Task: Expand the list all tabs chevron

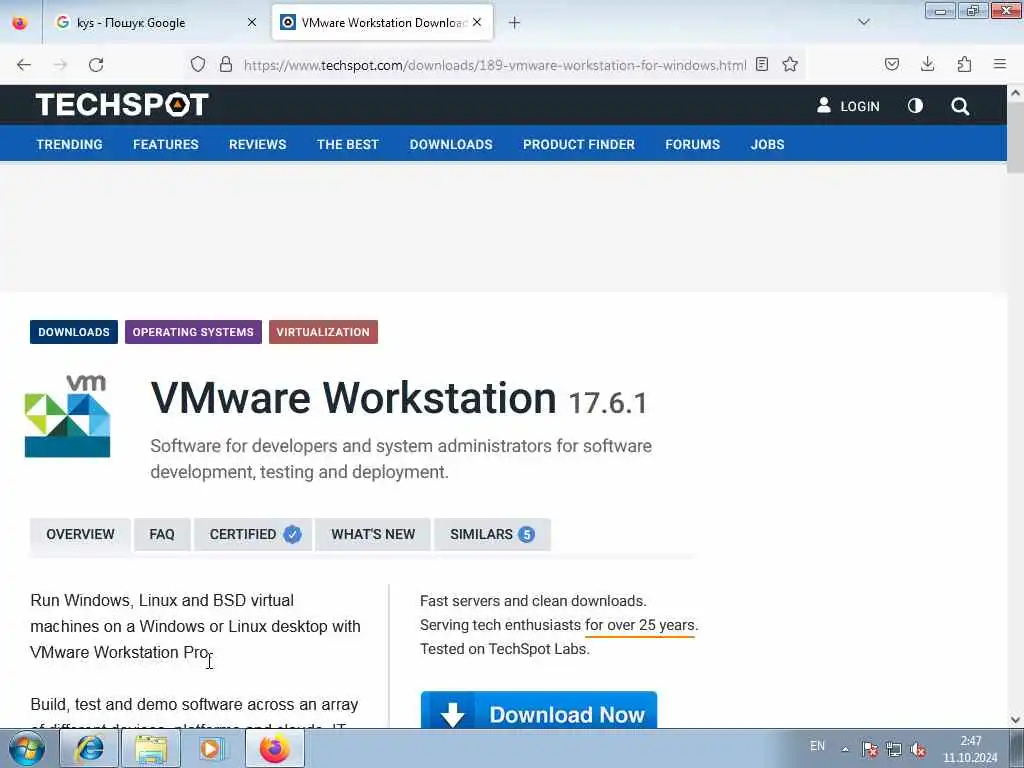Action: (x=864, y=22)
